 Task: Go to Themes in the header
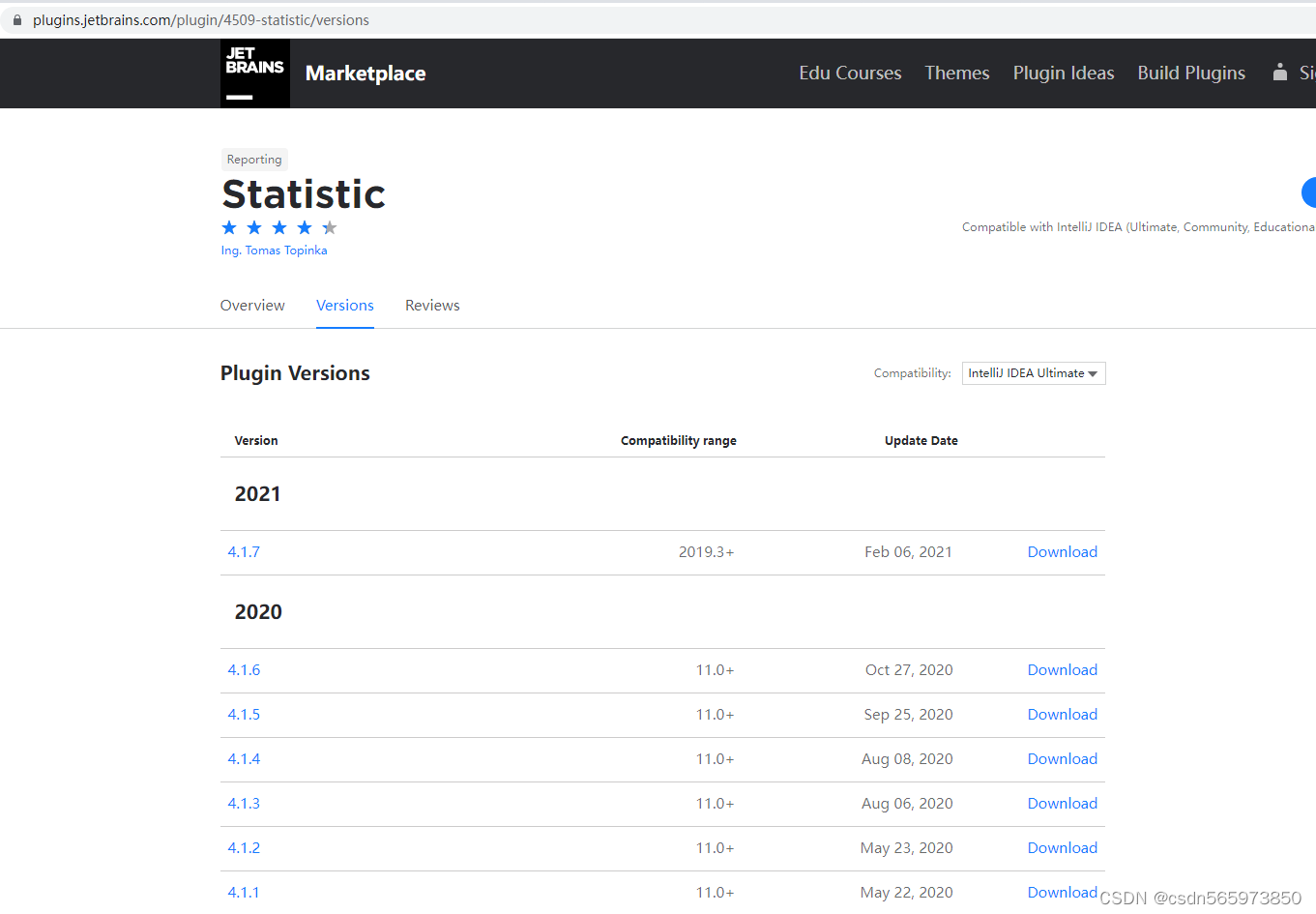tap(957, 74)
